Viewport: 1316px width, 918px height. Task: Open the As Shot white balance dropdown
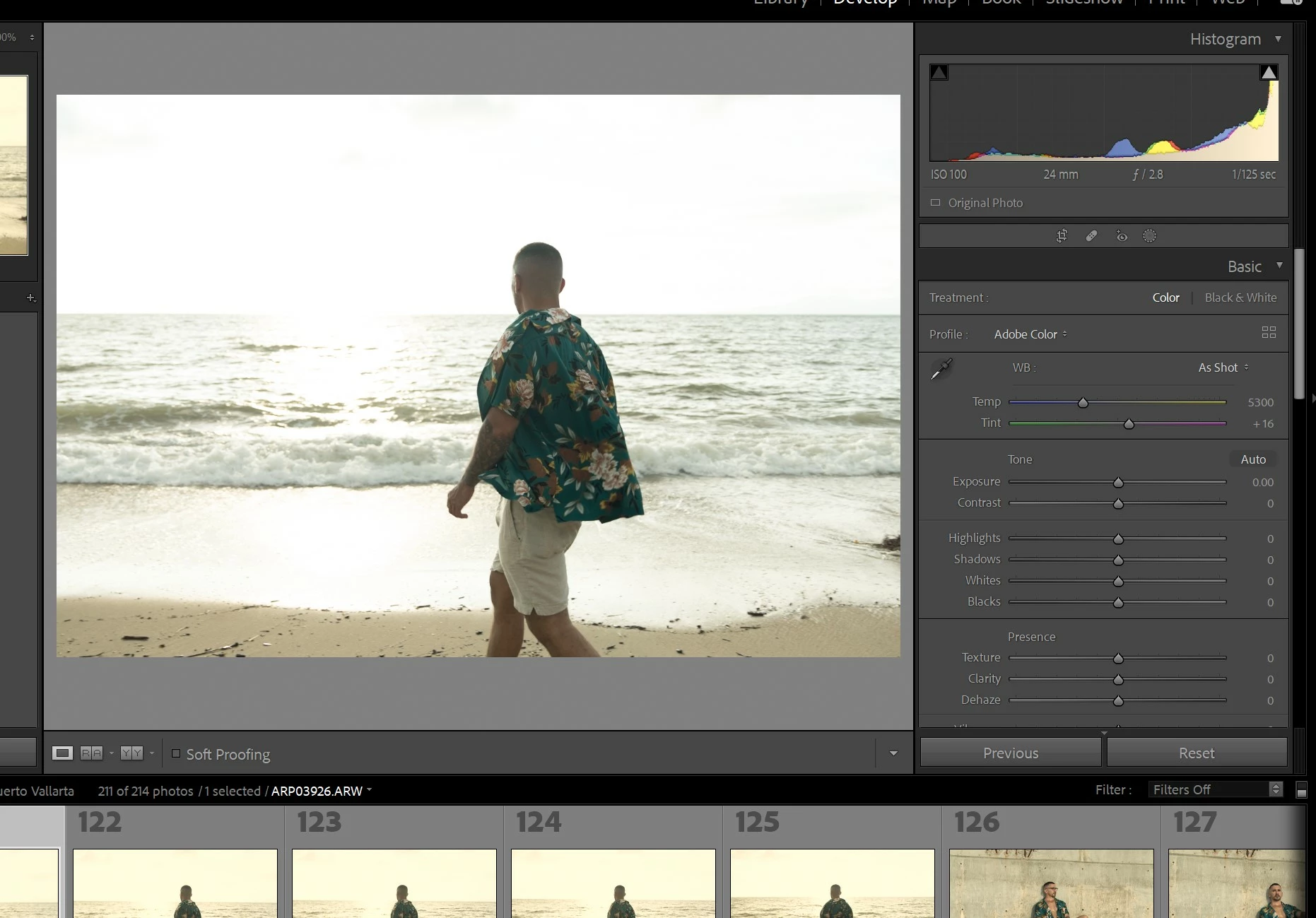pos(1223,367)
